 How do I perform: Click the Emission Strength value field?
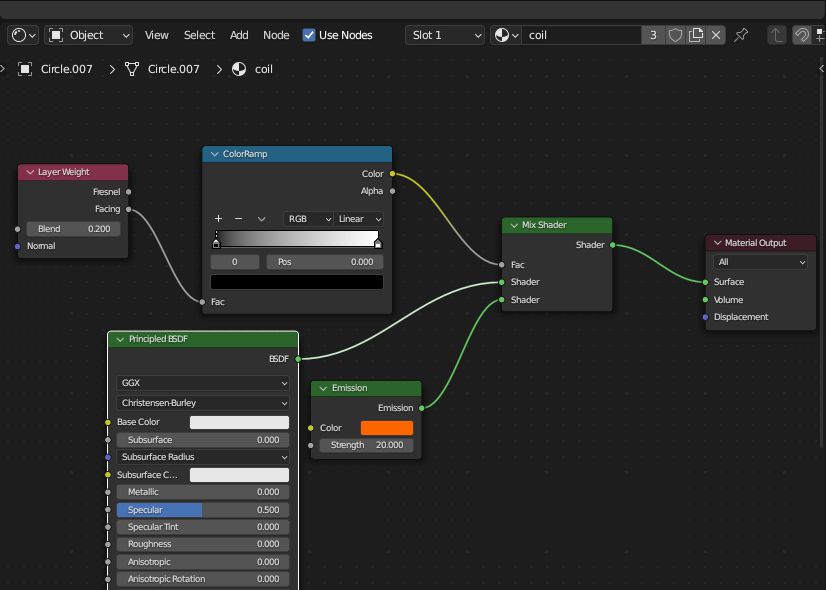coord(366,445)
